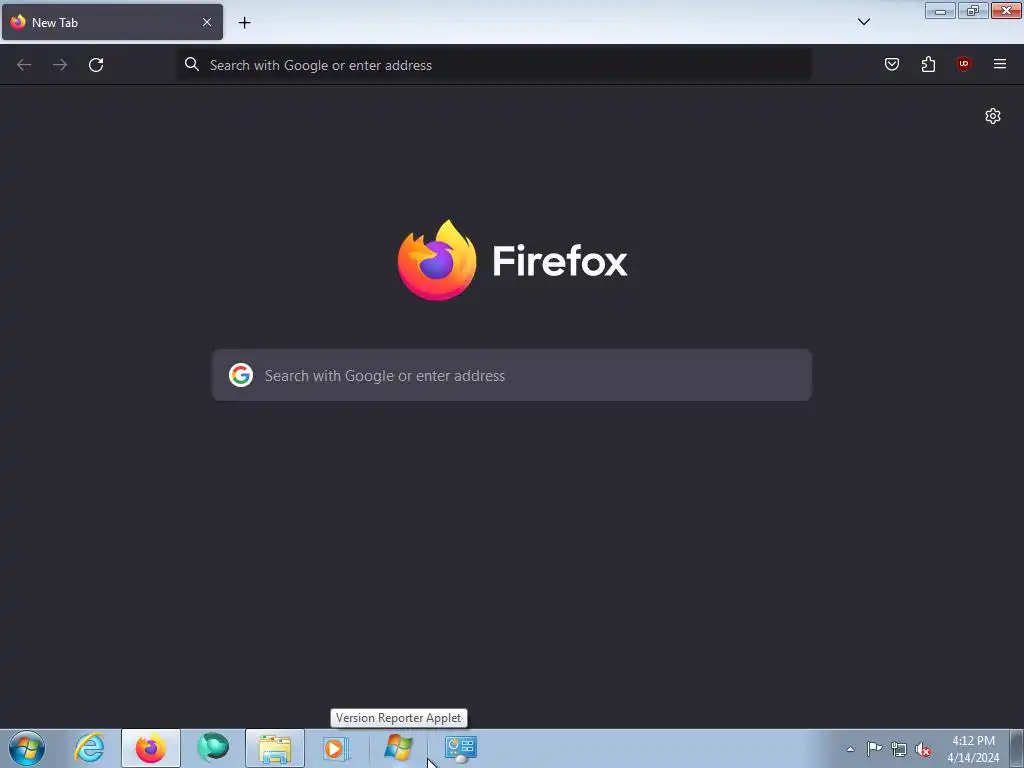
Task: Minimize the Firefox window
Action: click(x=940, y=10)
